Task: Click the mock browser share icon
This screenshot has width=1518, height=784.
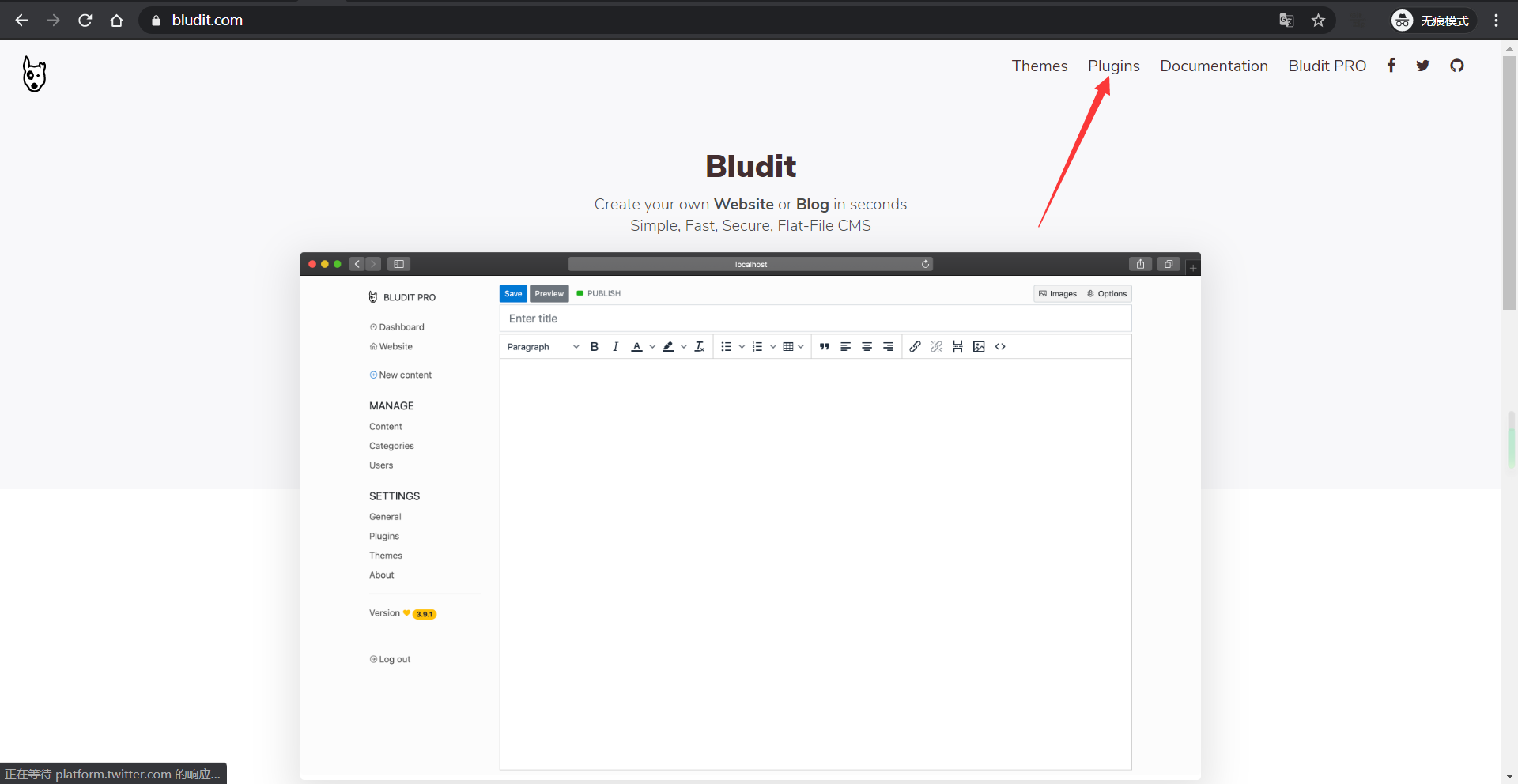Action: tap(1140, 264)
